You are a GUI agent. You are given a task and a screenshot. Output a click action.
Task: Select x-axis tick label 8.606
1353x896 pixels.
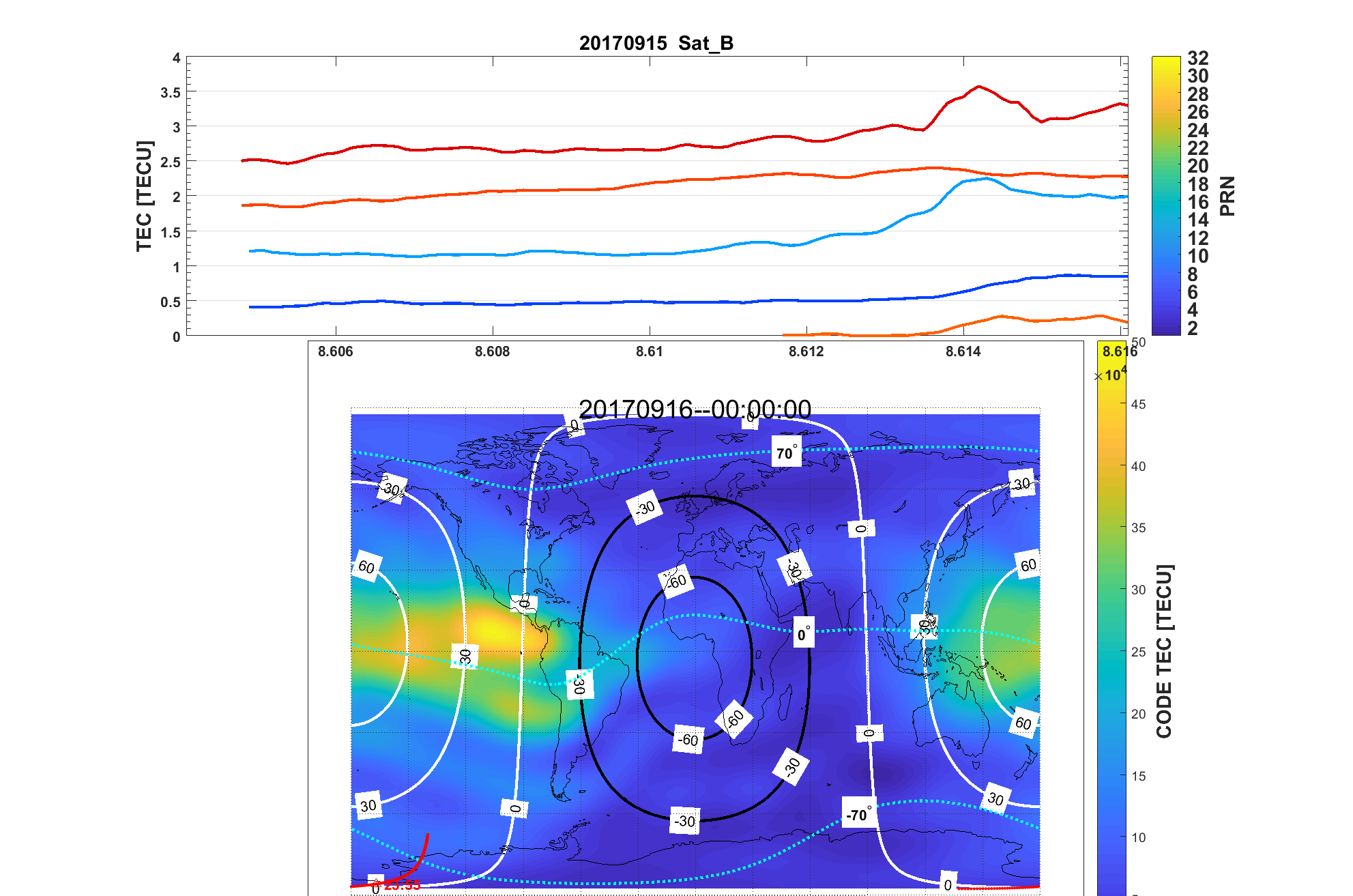pyautogui.click(x=336, y=351)
